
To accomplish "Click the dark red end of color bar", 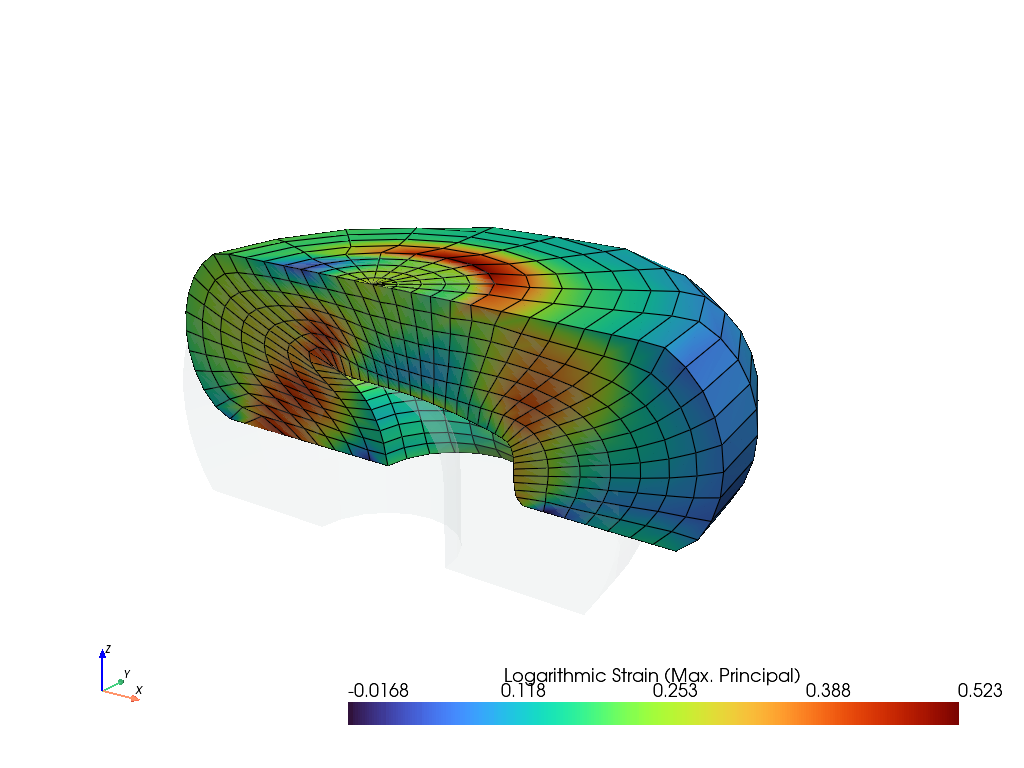I will point(947,713).
